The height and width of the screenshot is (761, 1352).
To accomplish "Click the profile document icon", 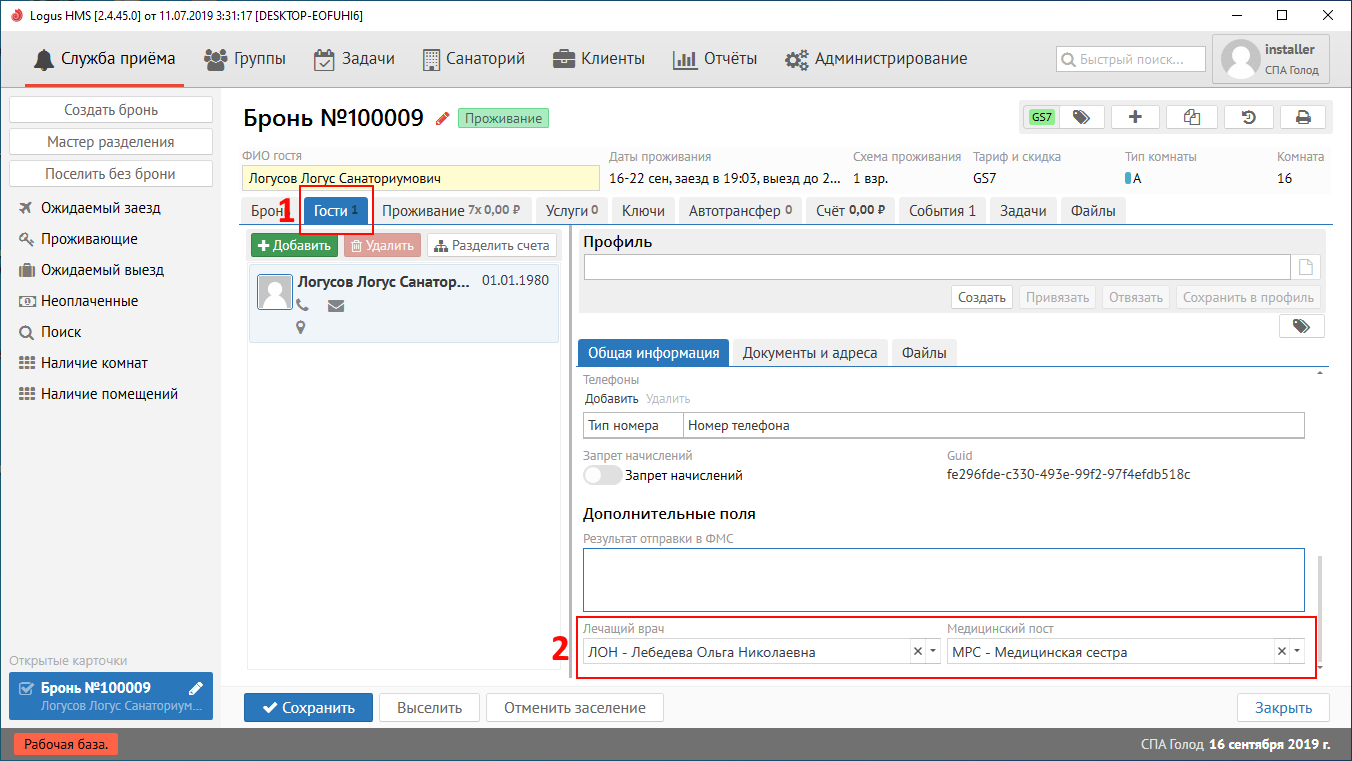I will [x=1304, y=267].
